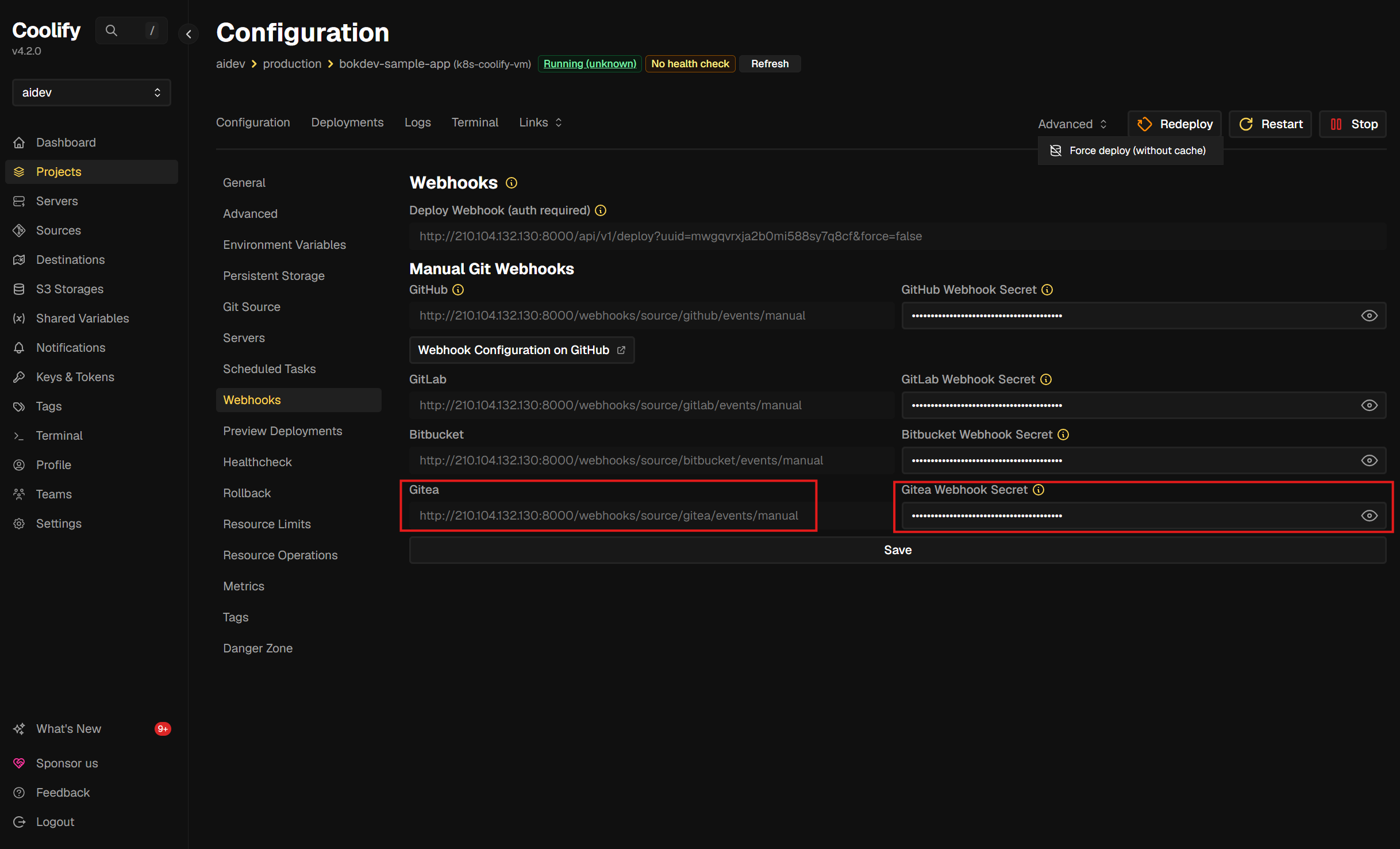Image resolution: width=1400 pixels, height=849 pixels.
Task: Click the Settings gear icon
Action: pos(19,524)
